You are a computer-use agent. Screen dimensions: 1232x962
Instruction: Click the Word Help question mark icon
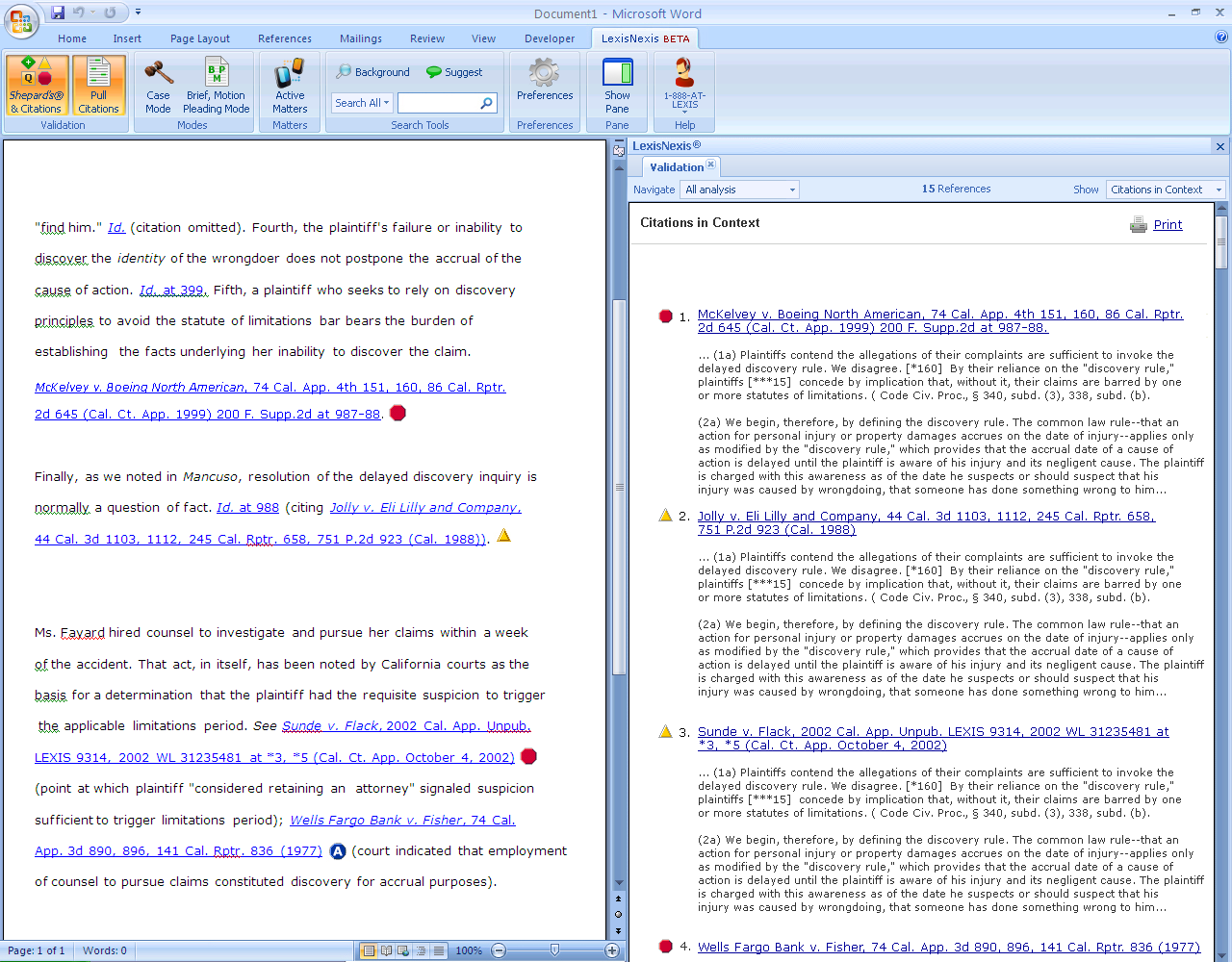[x=1221, y=38]
